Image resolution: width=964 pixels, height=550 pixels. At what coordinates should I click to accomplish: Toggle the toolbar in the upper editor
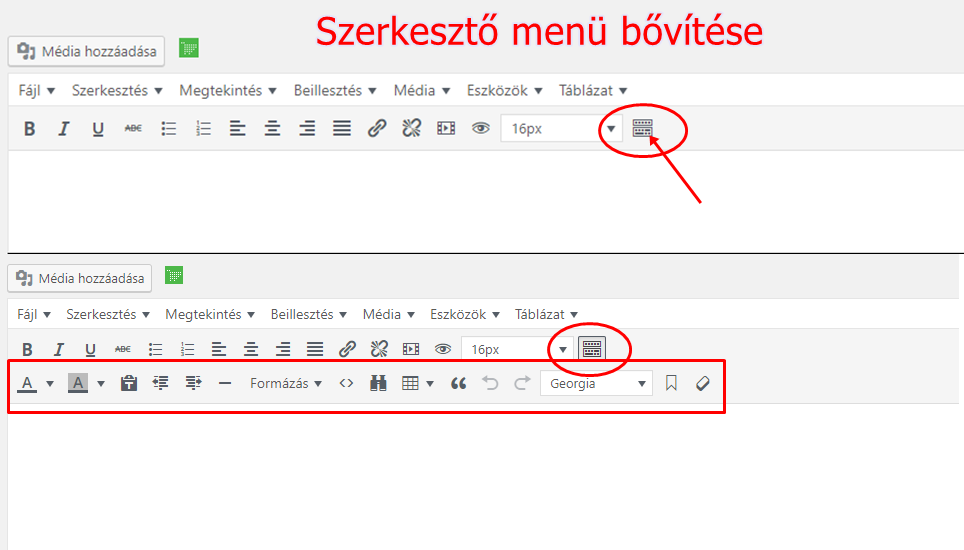[x=642, y=129]
